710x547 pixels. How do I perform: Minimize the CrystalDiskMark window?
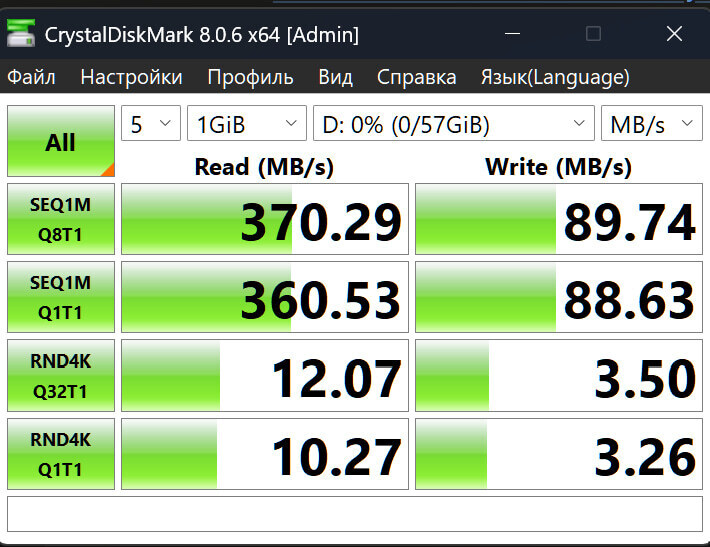click(x=512, y=34)
